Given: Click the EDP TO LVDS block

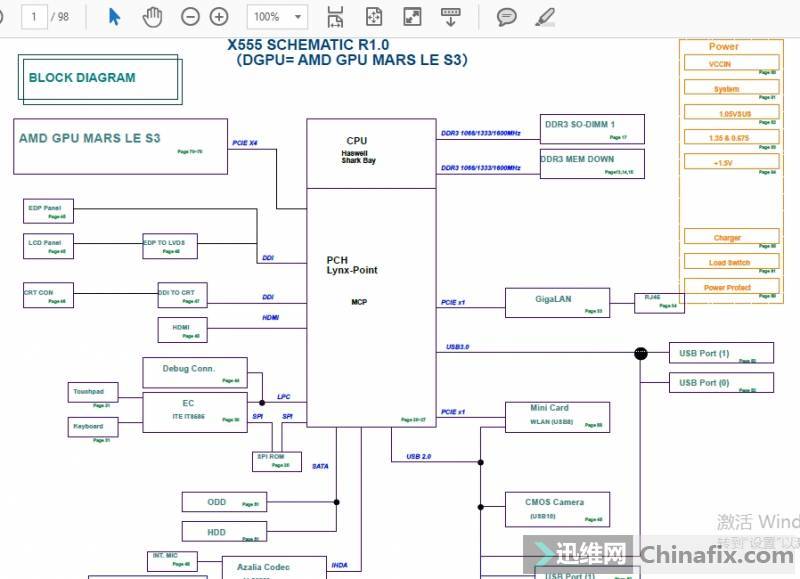Looking at the screenshot, I should [x=170, y=246].
